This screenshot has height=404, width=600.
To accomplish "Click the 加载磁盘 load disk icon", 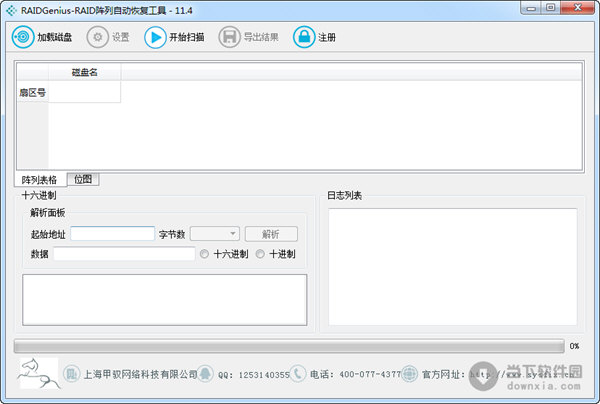I will (x=23, y=37).
